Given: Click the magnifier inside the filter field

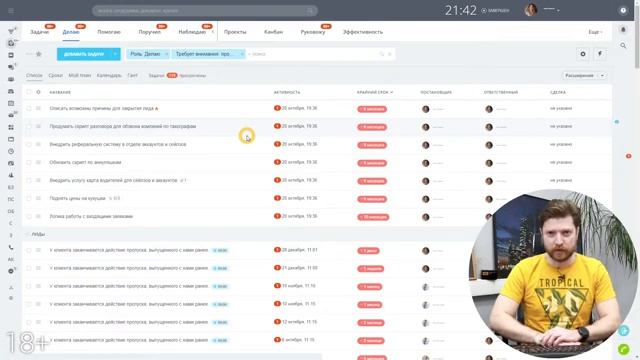Looking at the screenshot, I should (x=382, y=54).
